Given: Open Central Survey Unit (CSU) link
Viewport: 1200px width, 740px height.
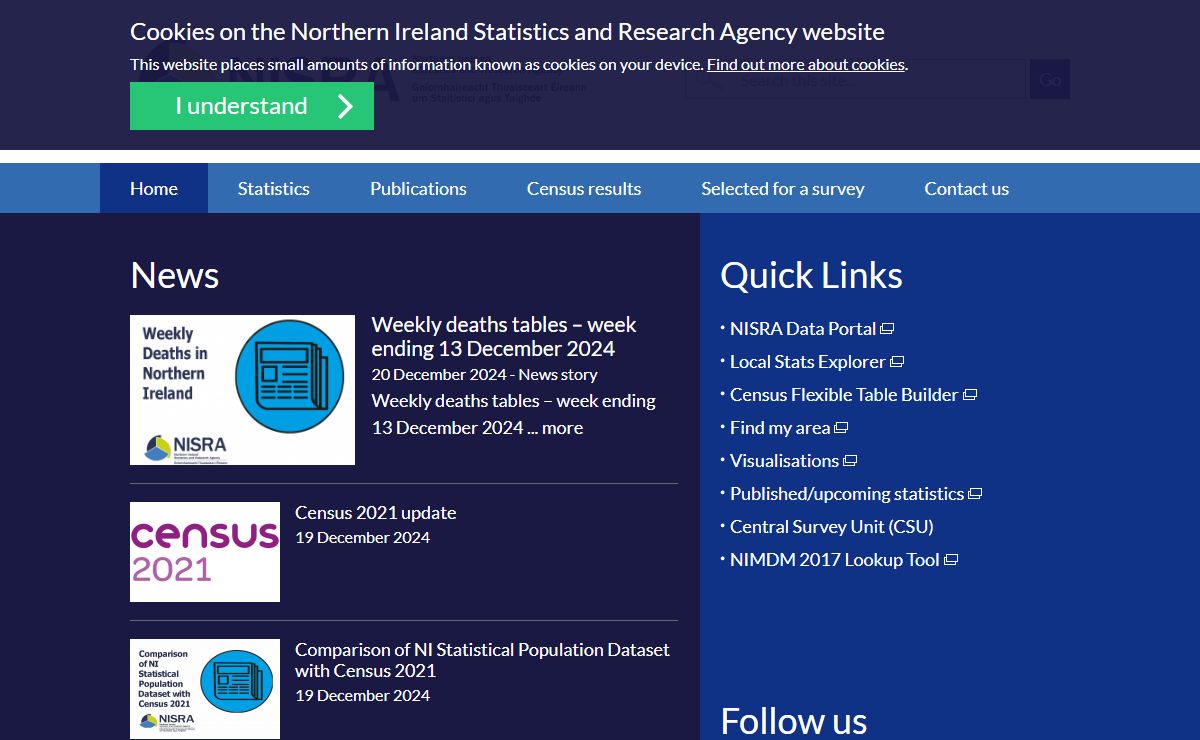Looking at the screenshot, I should tap(832, 526).
